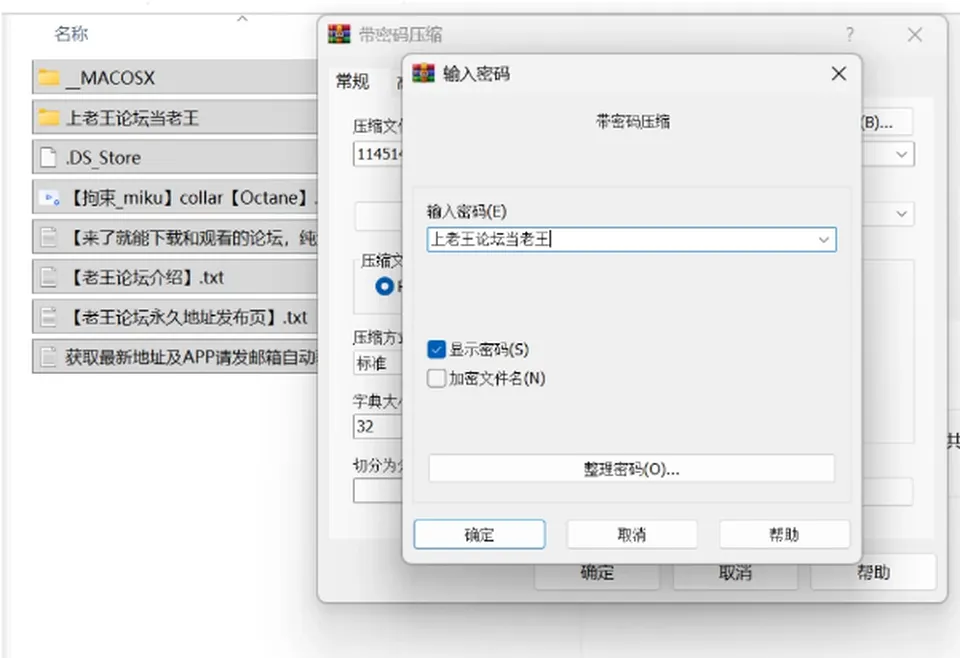Click 帮助 in the 输入密码 dialog
The image size is (960, 658).
pyautogui.click(x=784, y=534)
